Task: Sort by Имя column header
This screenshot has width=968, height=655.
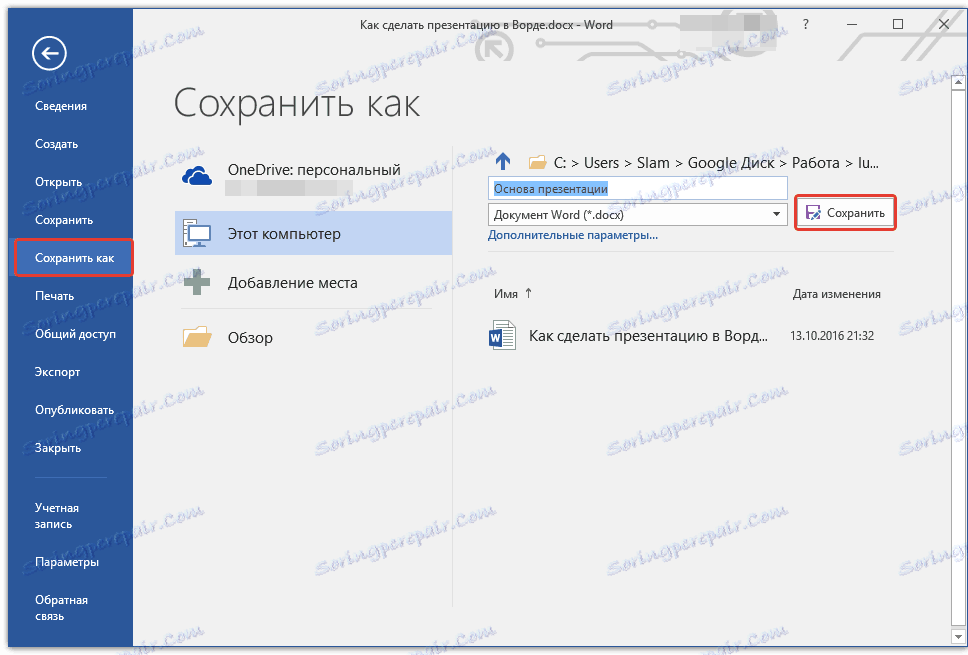Action: tap(506, 294)
